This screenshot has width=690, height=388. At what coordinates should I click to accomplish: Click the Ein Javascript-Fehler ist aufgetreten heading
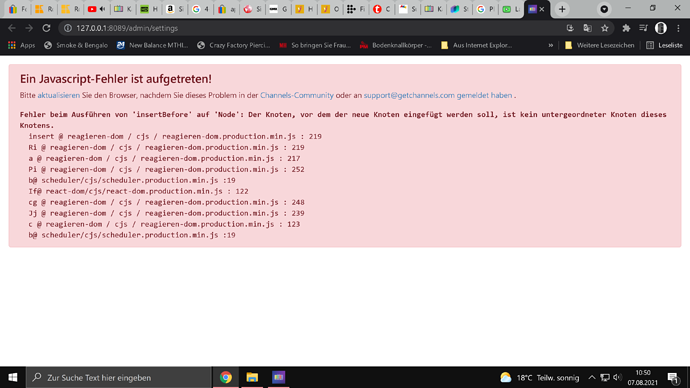tap(116, 79)
